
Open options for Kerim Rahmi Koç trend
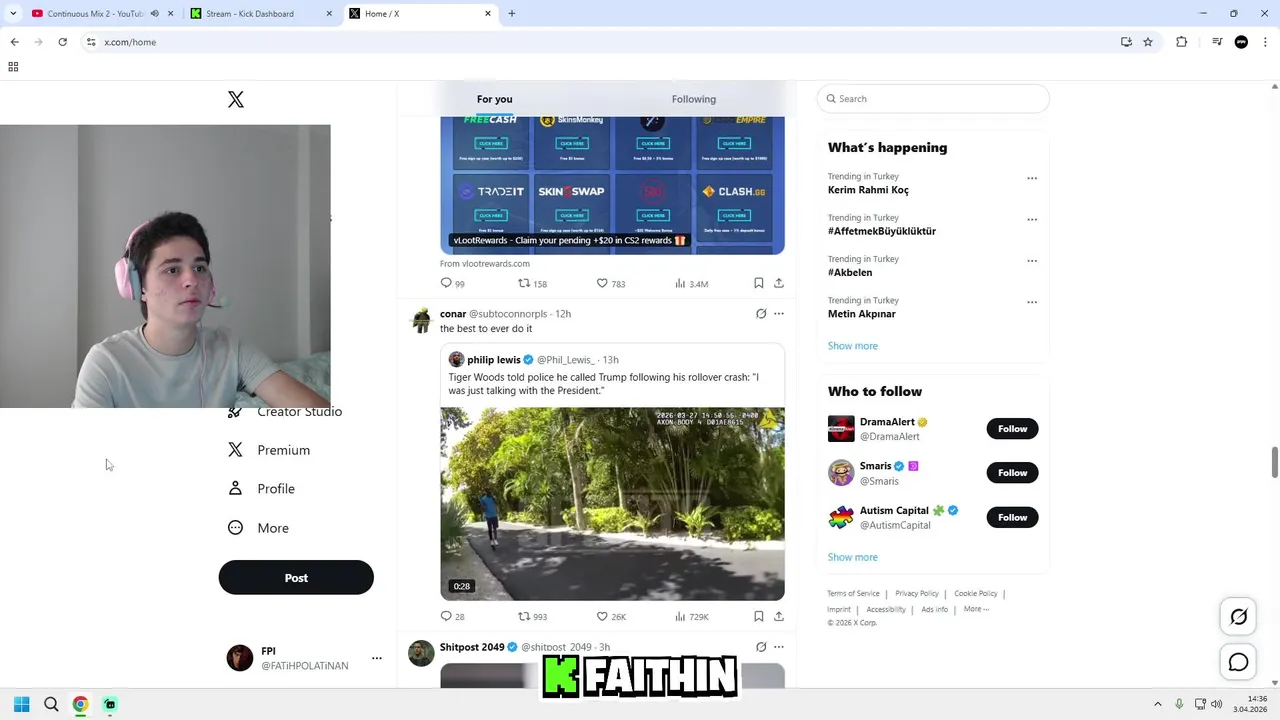pos(1032,178)
